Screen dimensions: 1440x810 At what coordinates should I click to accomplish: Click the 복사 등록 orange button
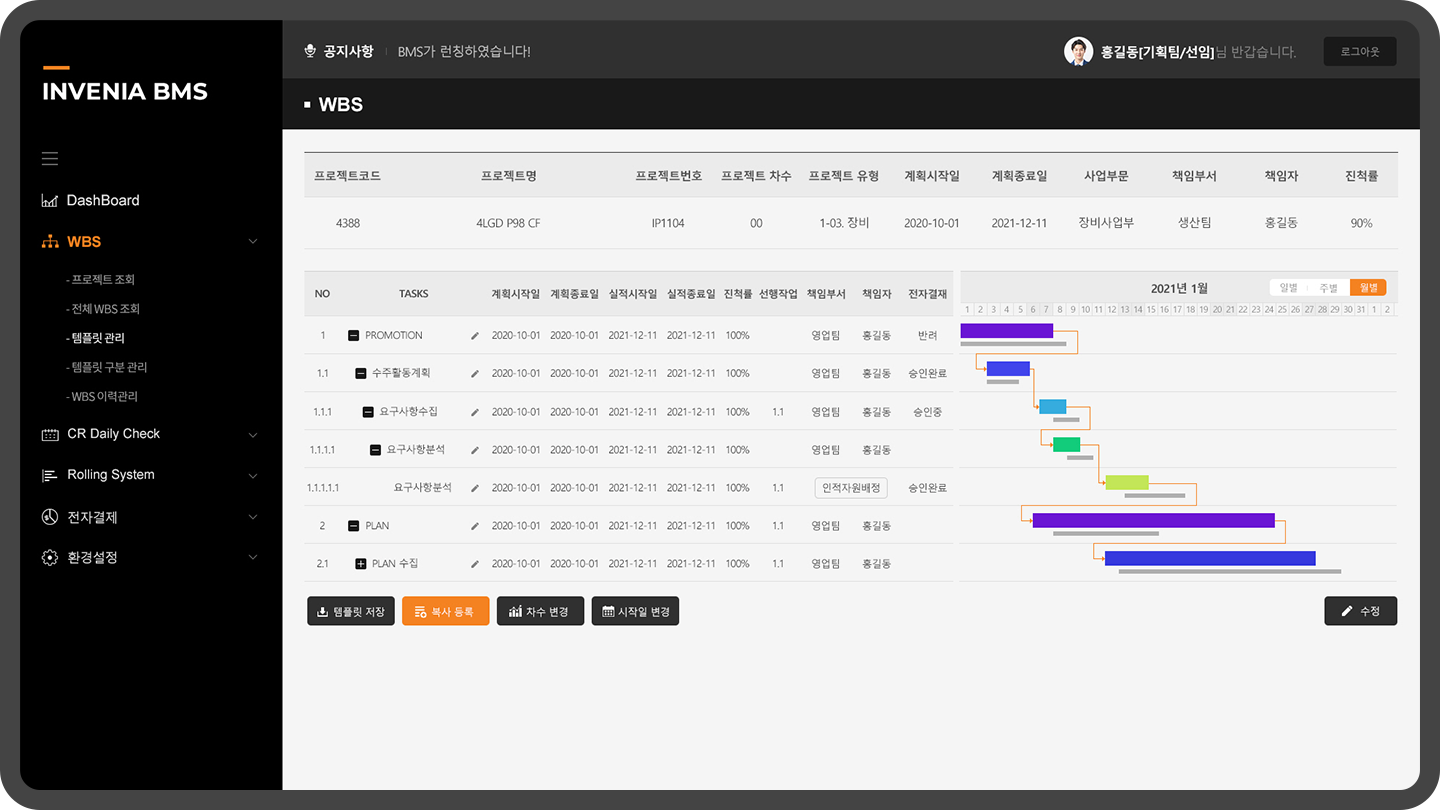[x=445, y=611]
